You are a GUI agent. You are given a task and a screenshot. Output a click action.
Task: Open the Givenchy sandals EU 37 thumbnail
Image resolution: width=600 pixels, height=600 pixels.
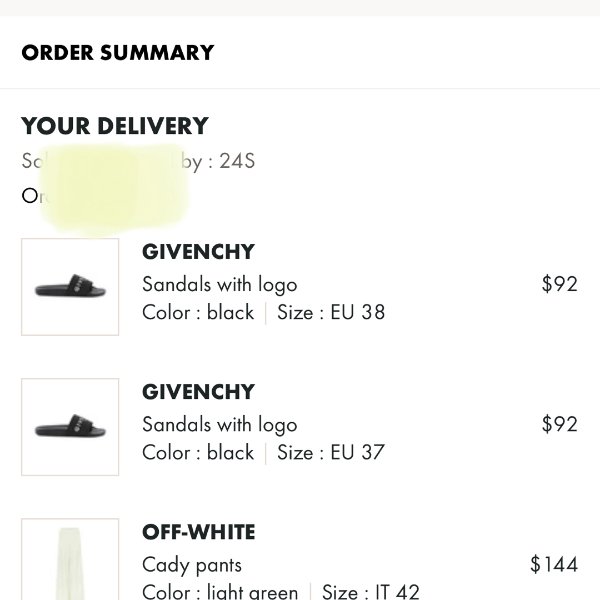(70, 427)
